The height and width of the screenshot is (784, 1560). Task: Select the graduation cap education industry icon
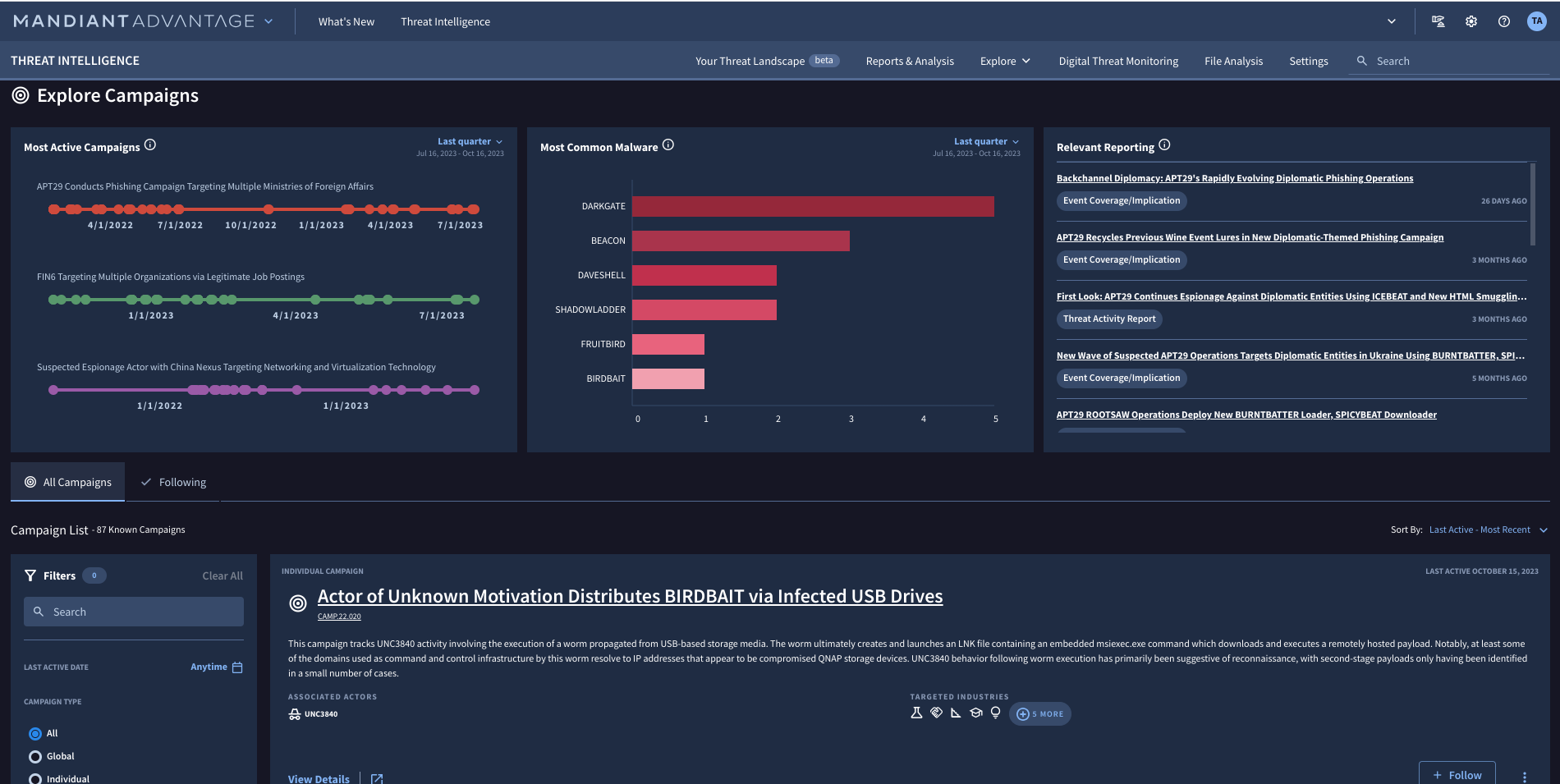tap(975, 713)
